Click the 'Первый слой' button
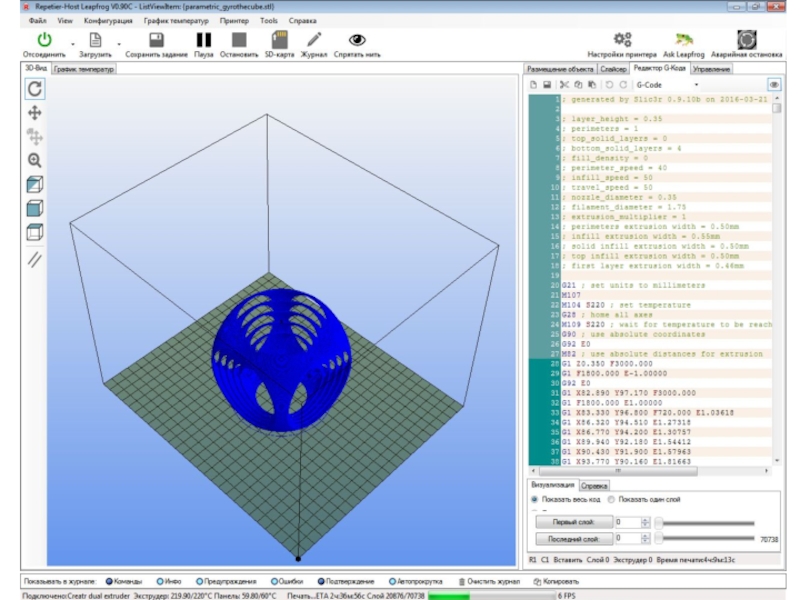Screen dimensions: 800x600 [x=573, y=522]
